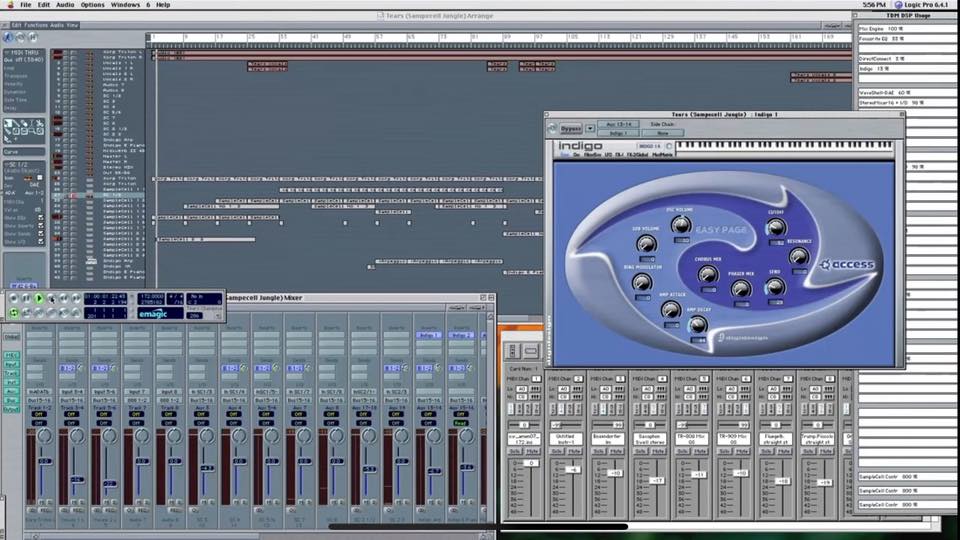Toggle the green Cycle button in transport
Image resolution: width=960 pixels, height=540 pixels.
pos(15,313)
